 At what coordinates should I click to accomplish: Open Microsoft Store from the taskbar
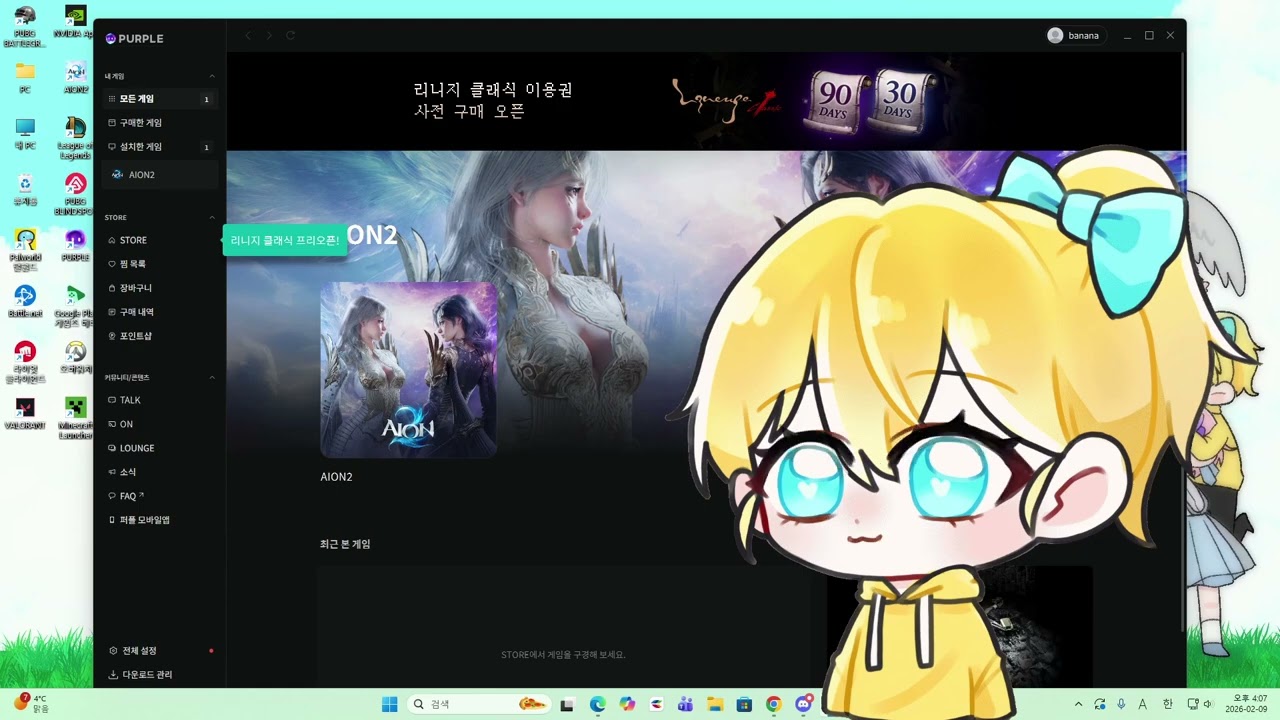743,704
